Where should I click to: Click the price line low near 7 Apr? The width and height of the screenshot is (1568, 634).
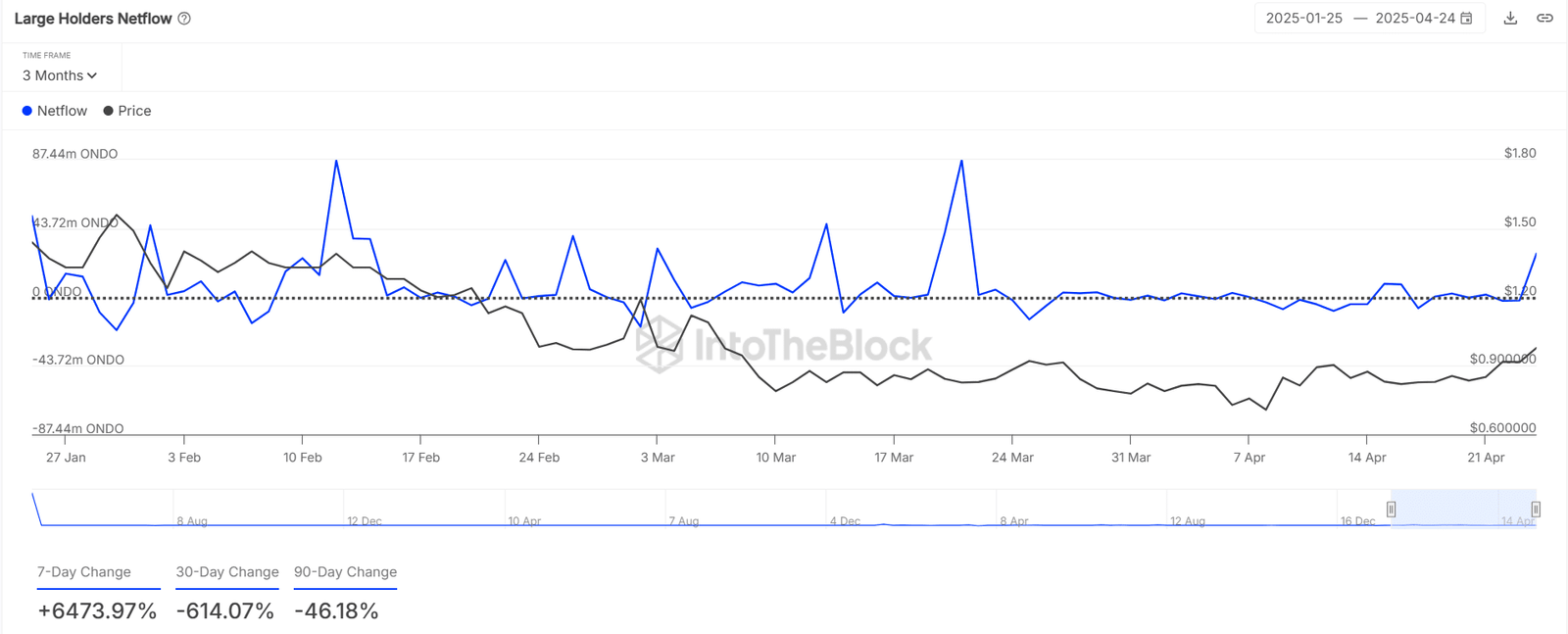tap(1266, 409)
